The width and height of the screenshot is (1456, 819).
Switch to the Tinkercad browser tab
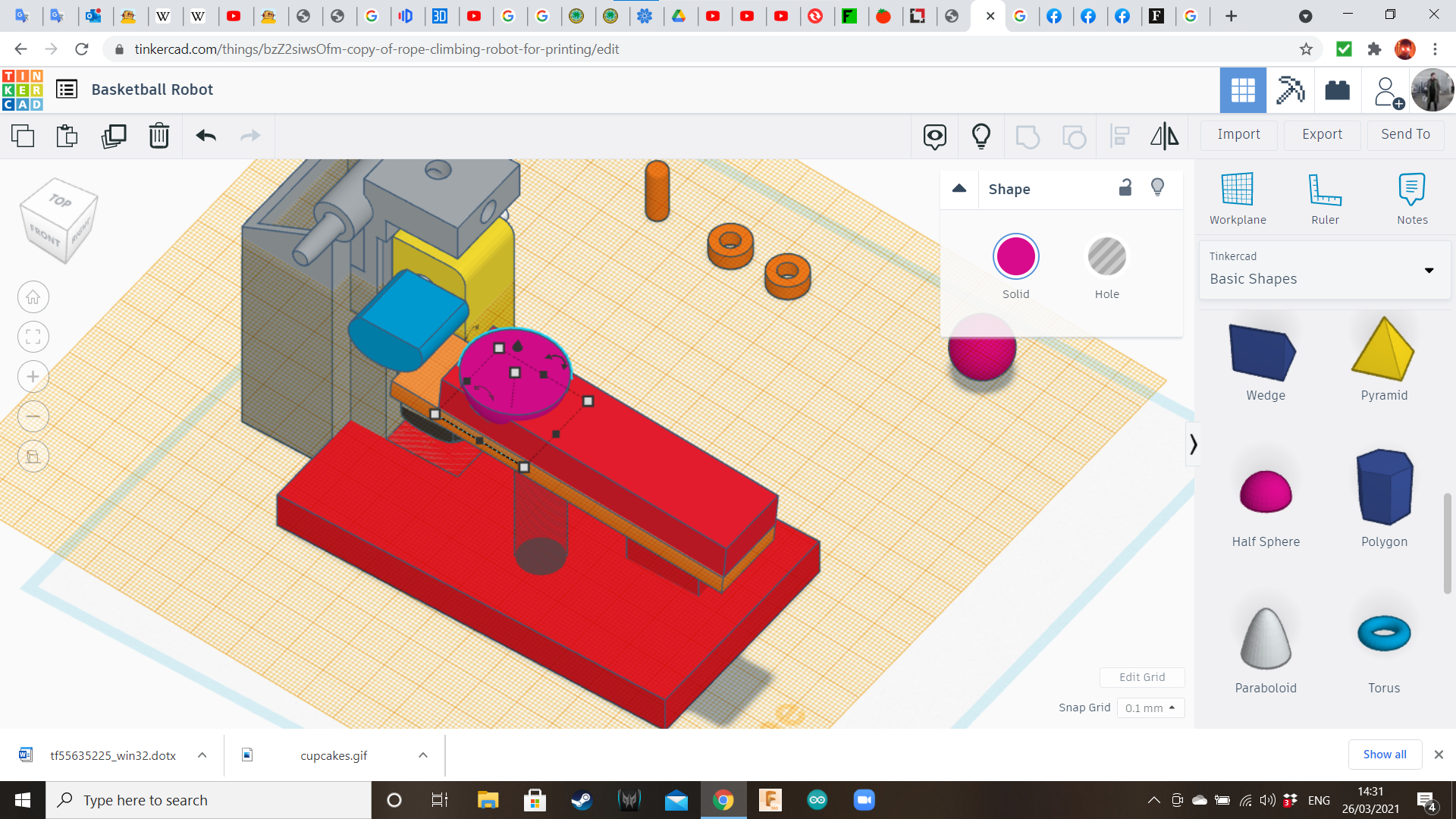click(978, 16)
